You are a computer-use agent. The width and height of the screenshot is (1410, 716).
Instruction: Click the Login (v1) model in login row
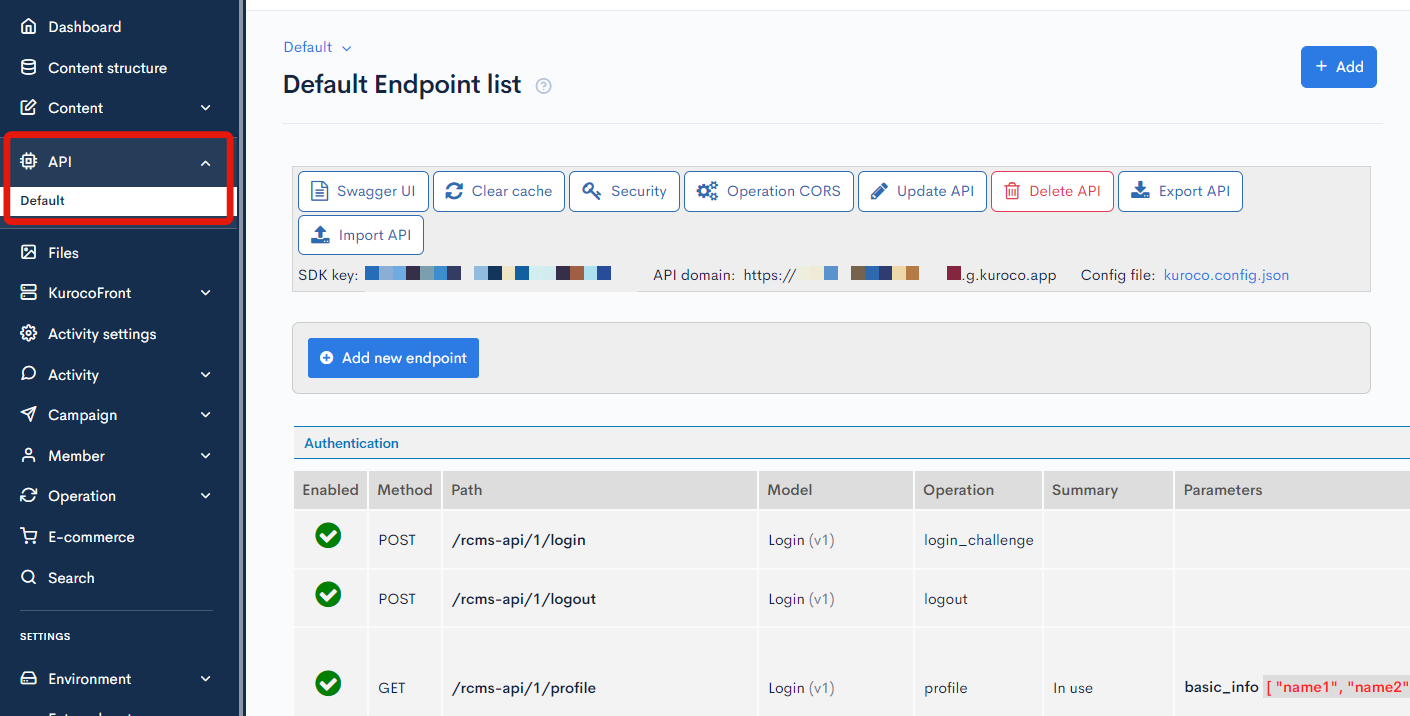click(801, 540)
